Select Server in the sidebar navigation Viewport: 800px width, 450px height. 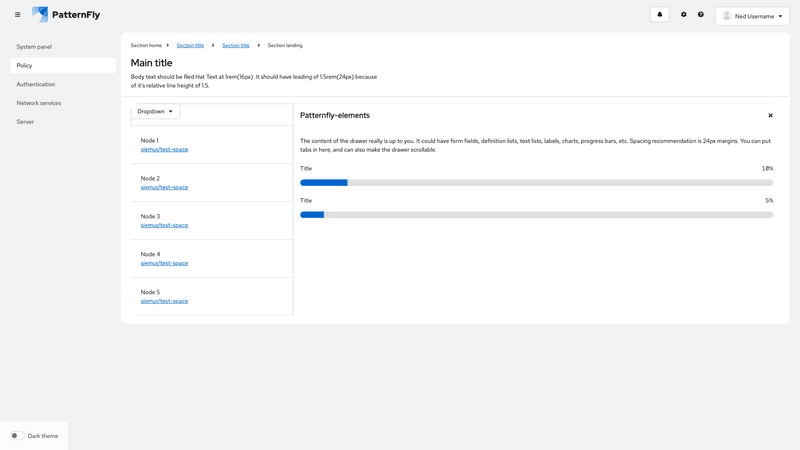point(25,122)
